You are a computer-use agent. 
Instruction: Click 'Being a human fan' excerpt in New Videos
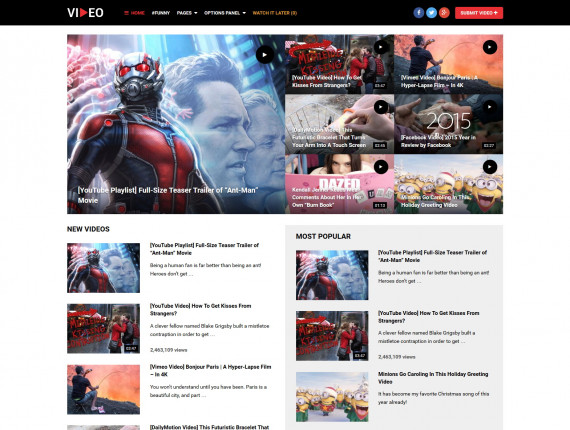[x=205, y=270]
